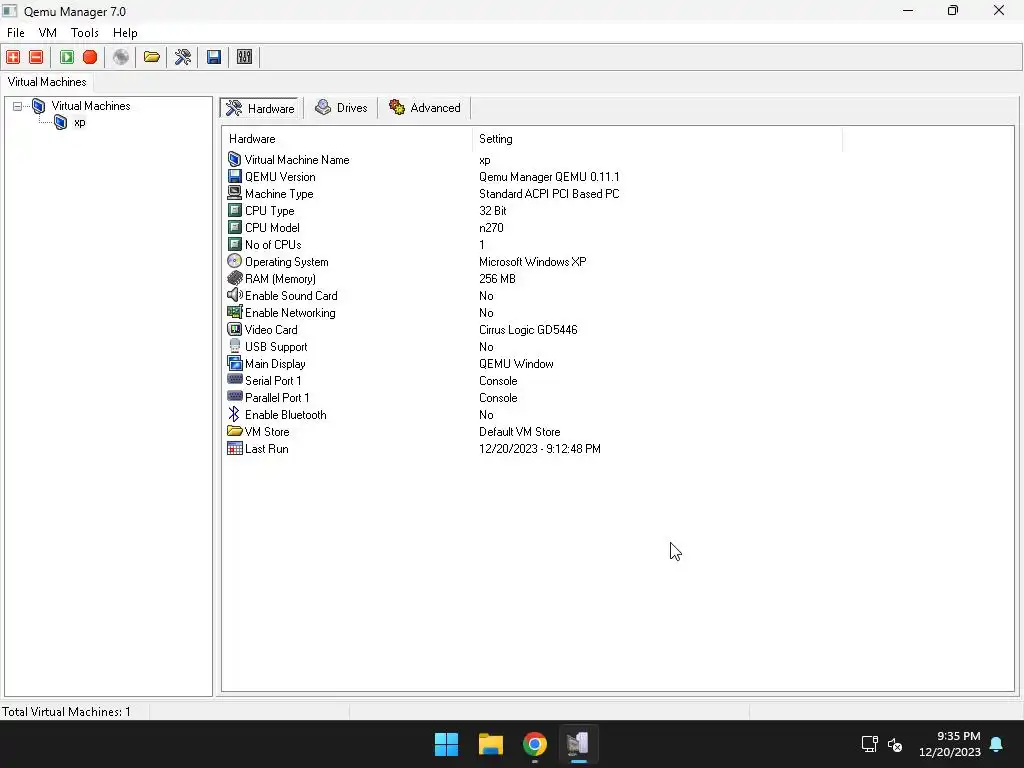Screen dimensions: 1024x768
Task: Click the 'n270' CPU model value
Action: pos(491,227)
